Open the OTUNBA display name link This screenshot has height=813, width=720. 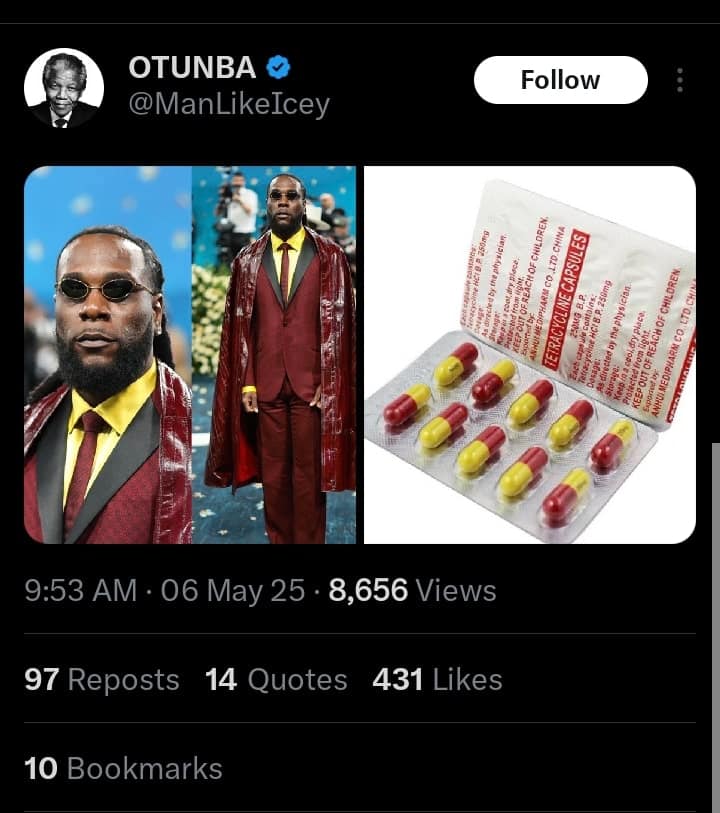tap(192, 68)
